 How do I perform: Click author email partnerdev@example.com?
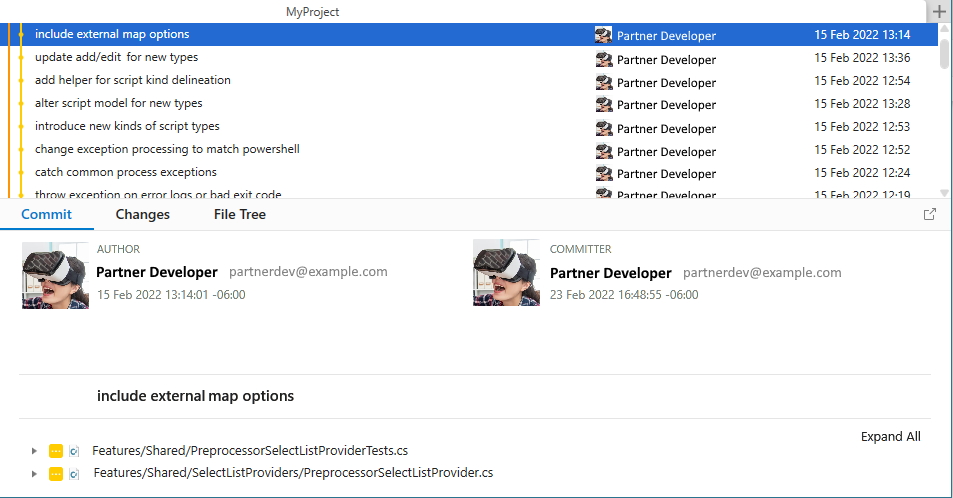(308, 272)
